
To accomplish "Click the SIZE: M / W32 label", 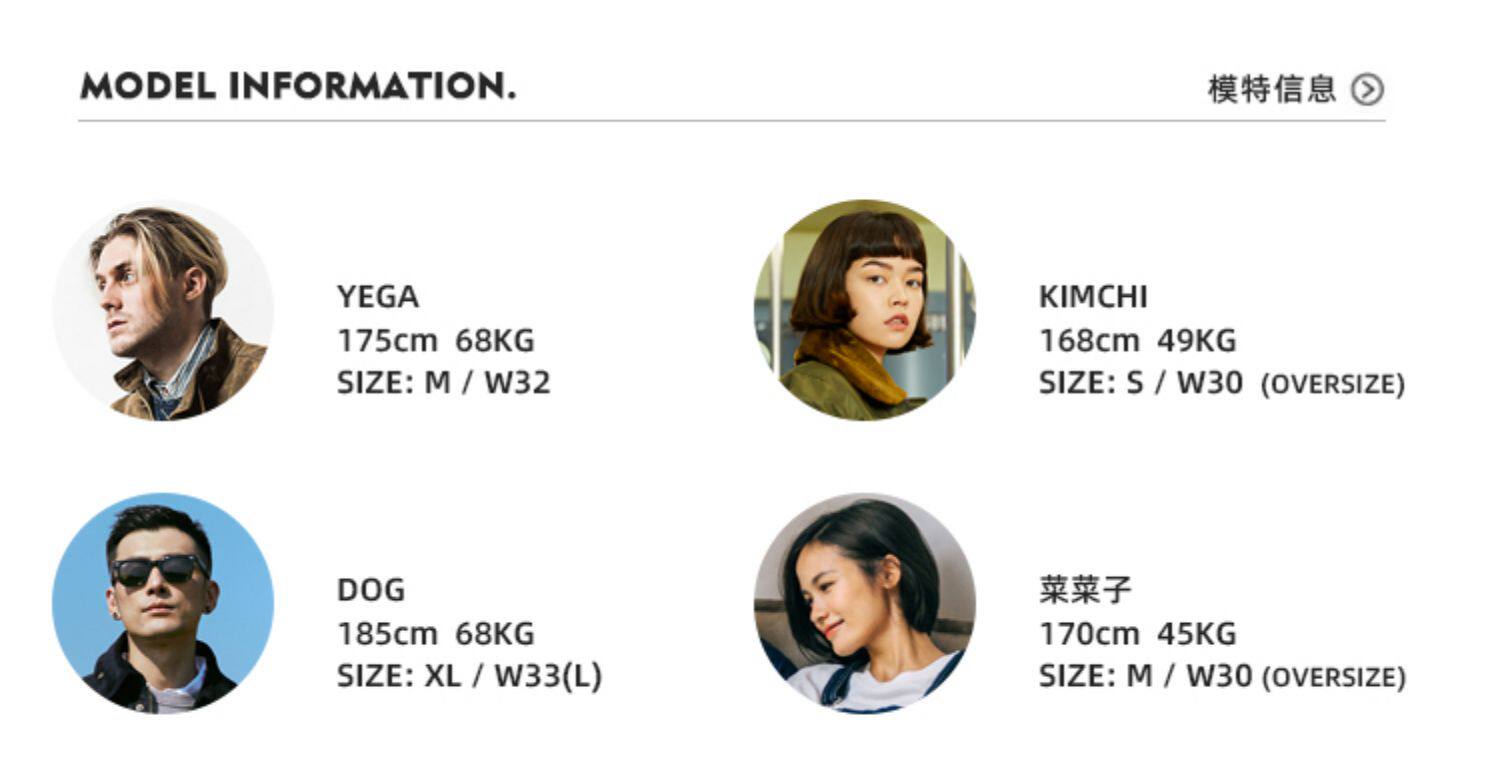I will (x=443, y=383).
